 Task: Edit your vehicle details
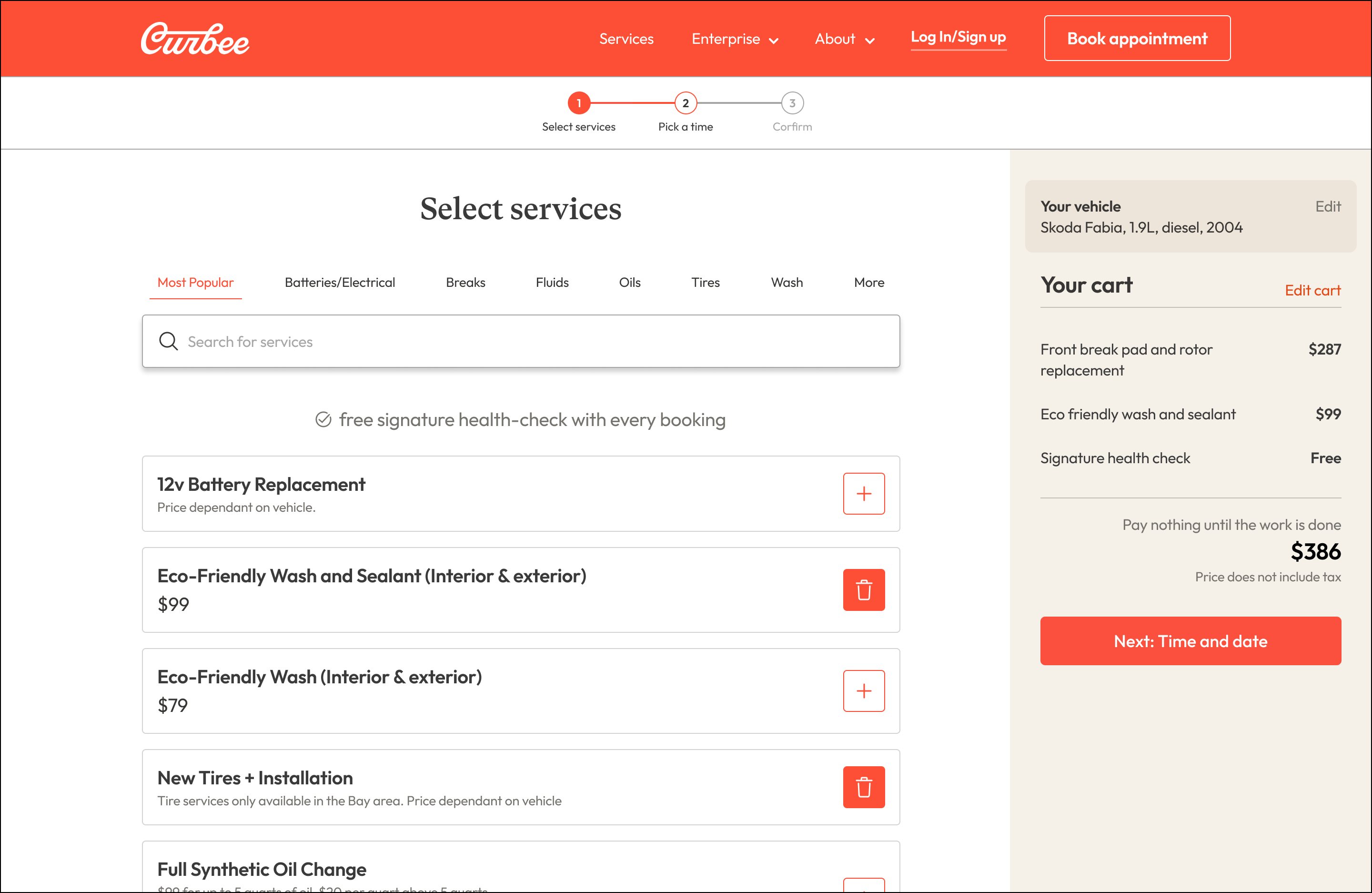1328,206
